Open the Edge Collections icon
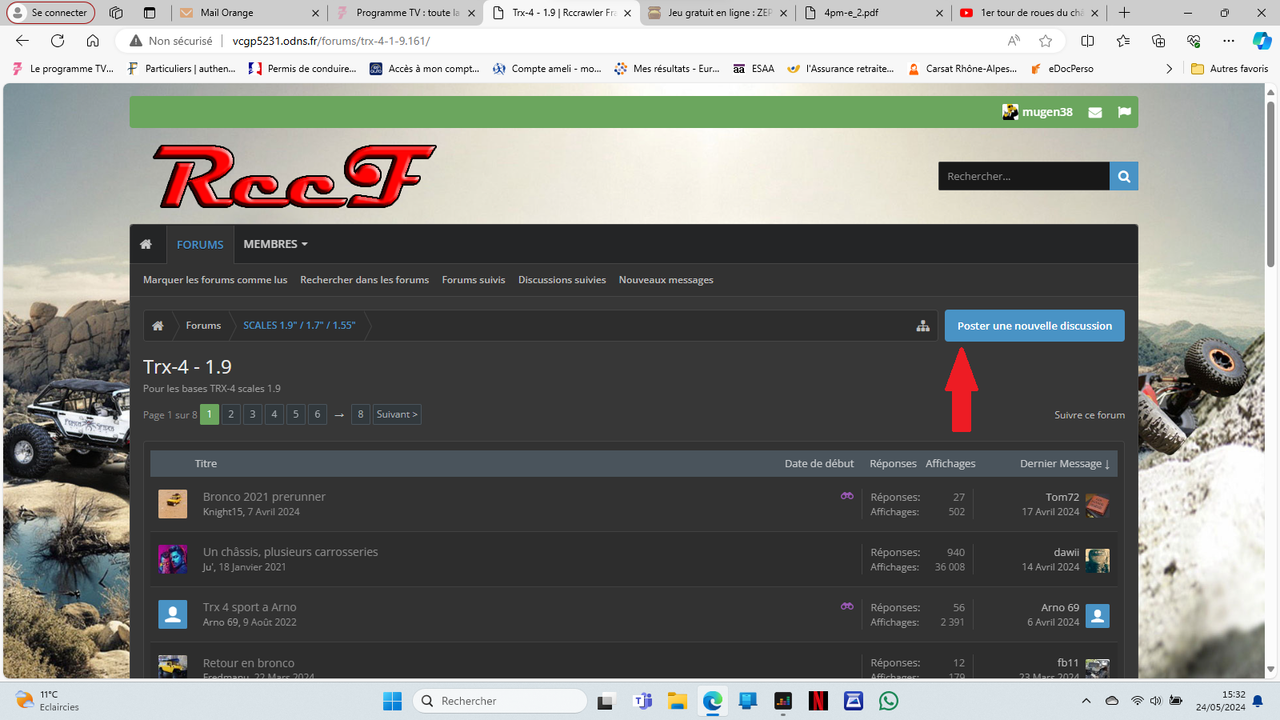 click(1158, 41)
